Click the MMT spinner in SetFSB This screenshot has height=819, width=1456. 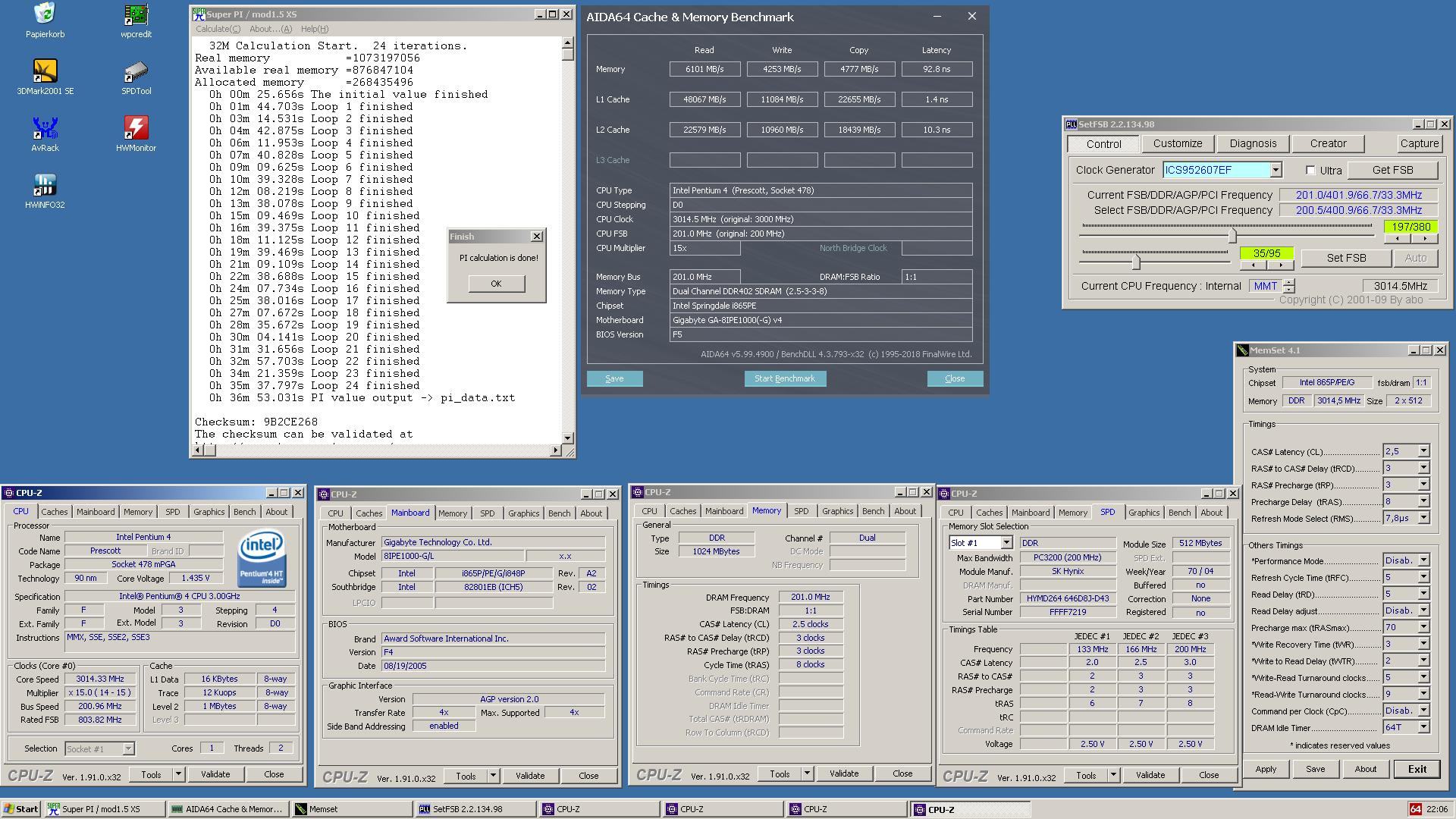click(x=1288, y=286)
